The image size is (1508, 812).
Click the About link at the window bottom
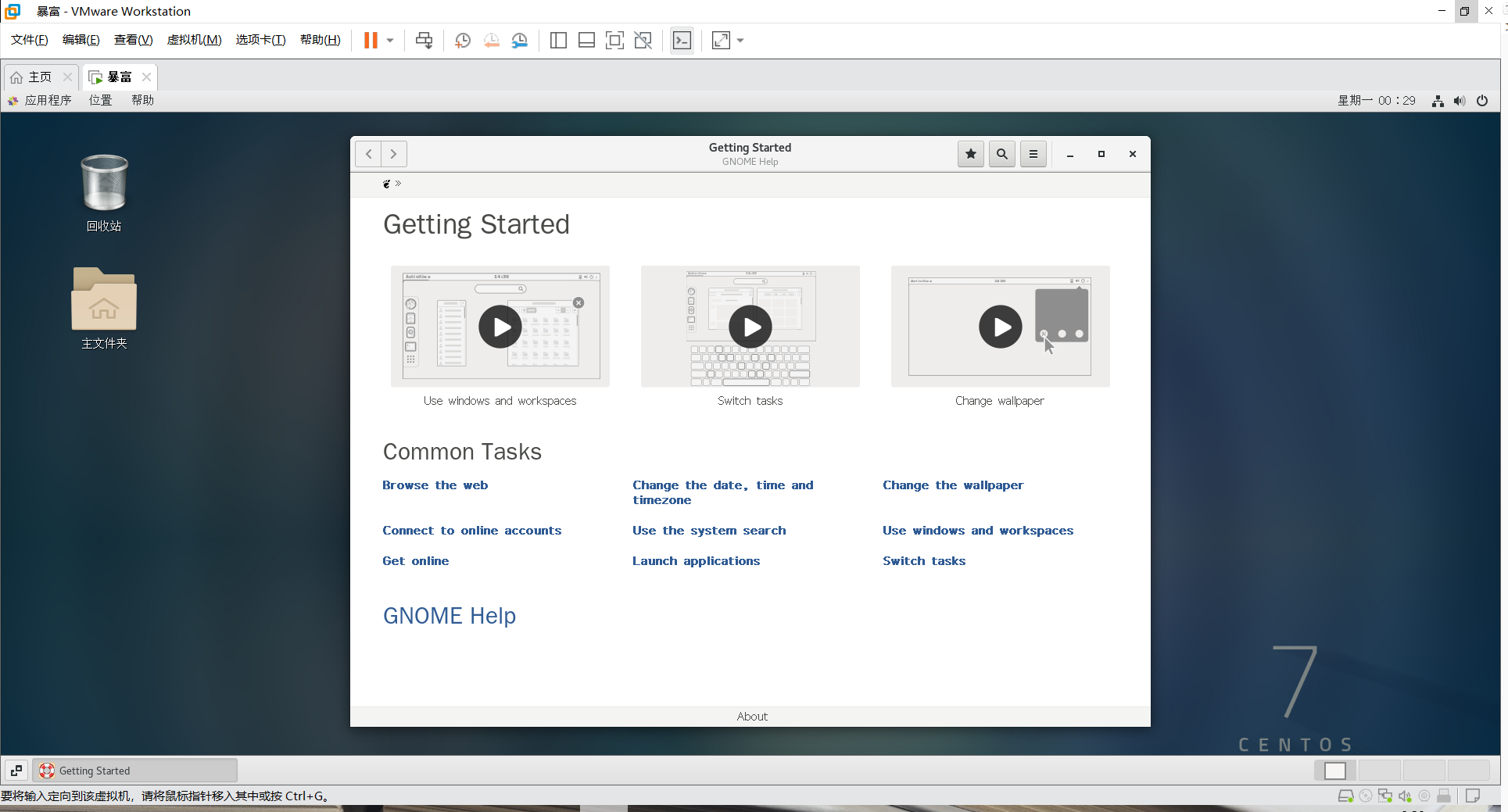(x=752, y=717)
